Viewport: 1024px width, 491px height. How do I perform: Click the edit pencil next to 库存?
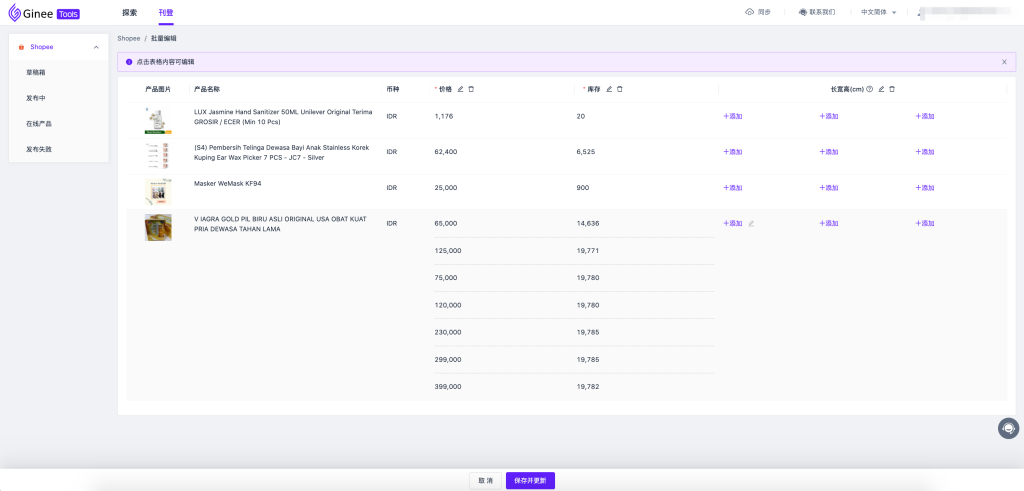pos(609,89)
